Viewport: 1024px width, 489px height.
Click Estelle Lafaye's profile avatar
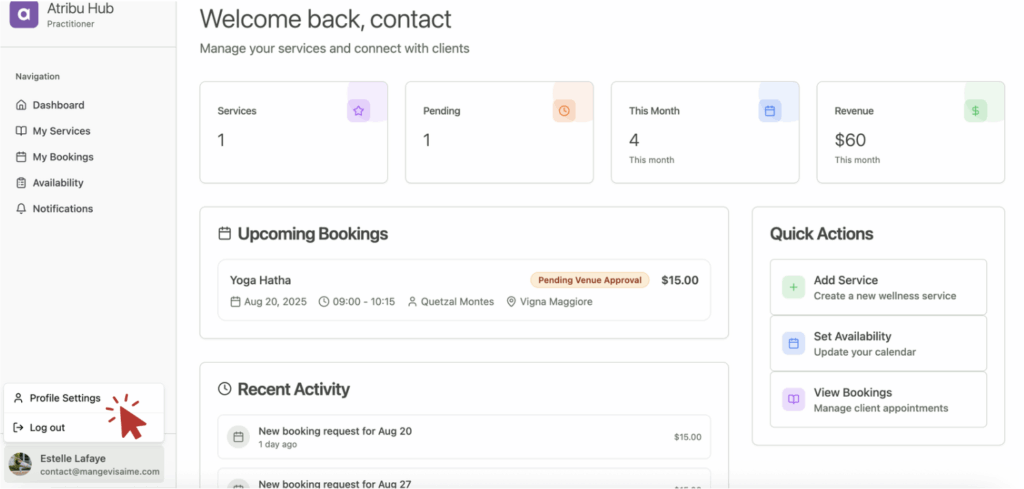coord(20,464)
